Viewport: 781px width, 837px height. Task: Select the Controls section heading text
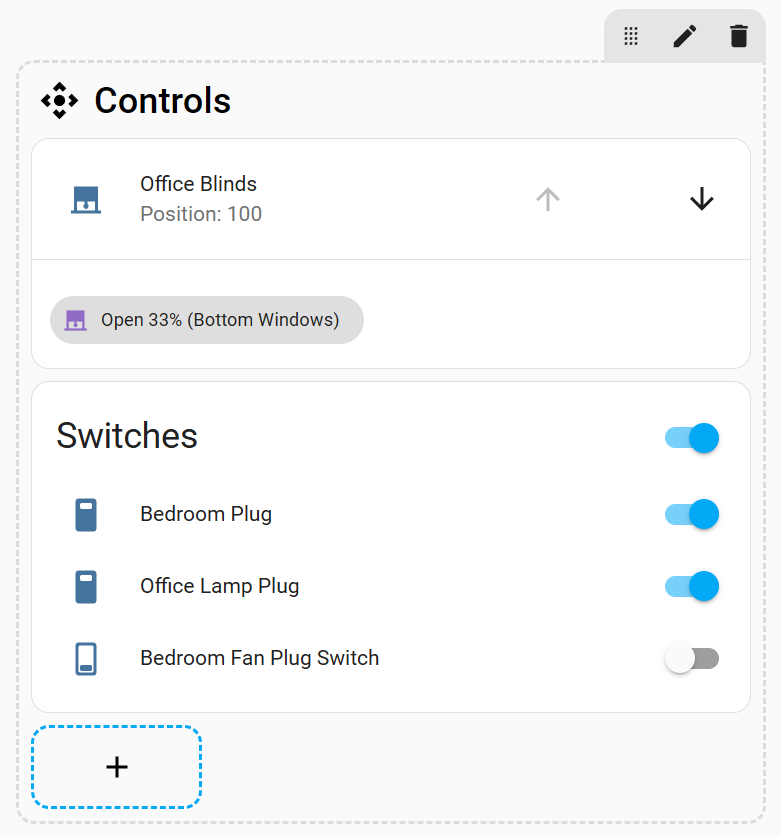point(162,101)
